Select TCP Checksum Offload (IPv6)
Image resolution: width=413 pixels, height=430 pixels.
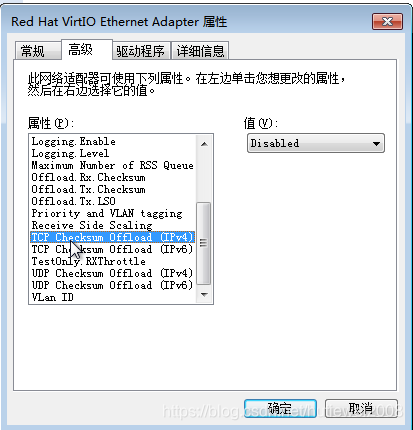pyautogui.click(x=113, y=249)
